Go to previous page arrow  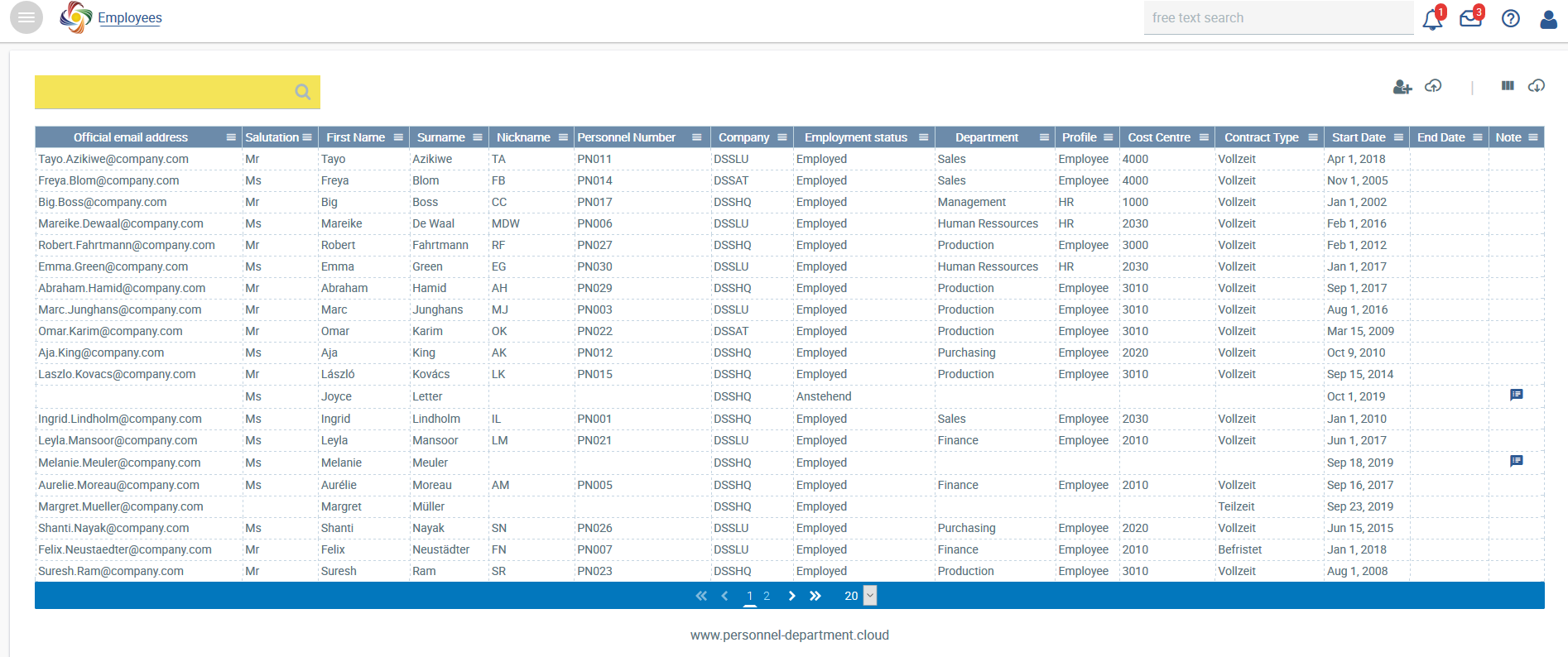725,596
